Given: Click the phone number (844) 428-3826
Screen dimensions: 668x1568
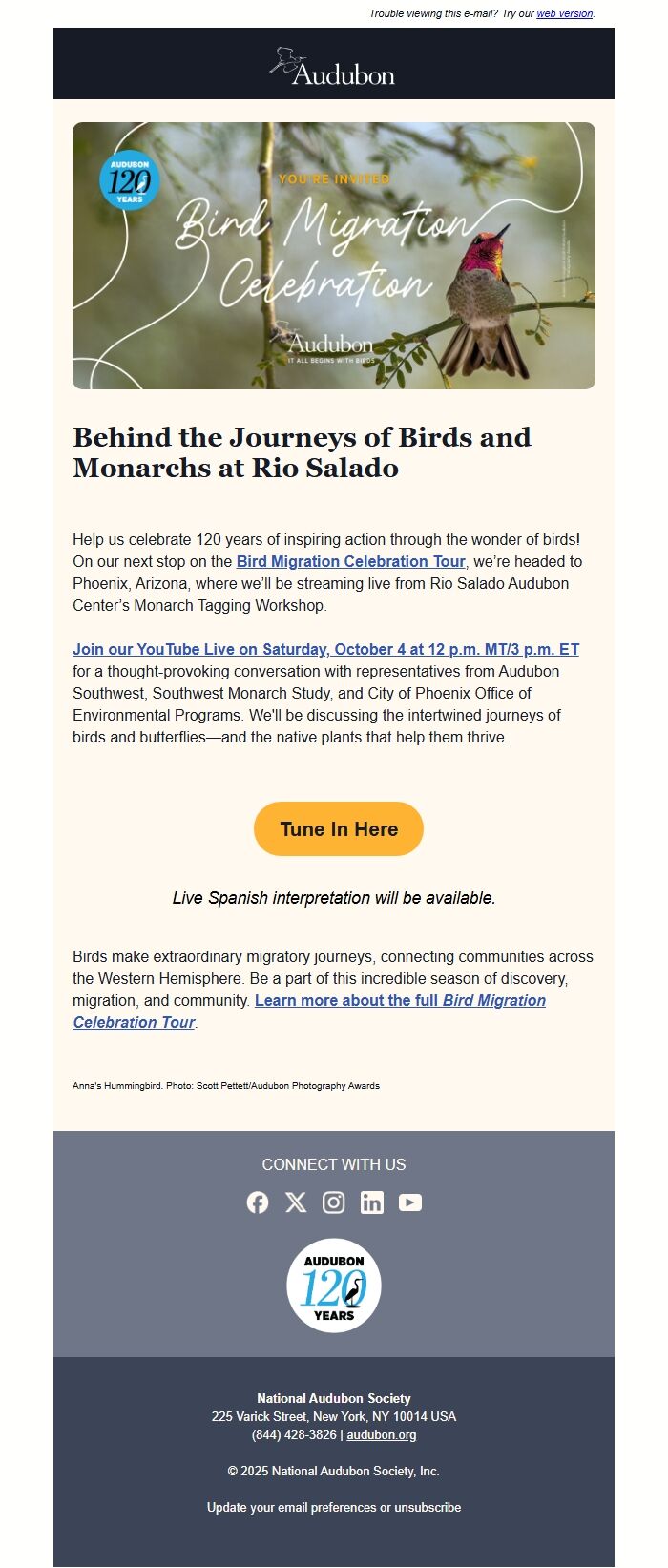Looking at the screenshot, I should [x=294, y=1434].
